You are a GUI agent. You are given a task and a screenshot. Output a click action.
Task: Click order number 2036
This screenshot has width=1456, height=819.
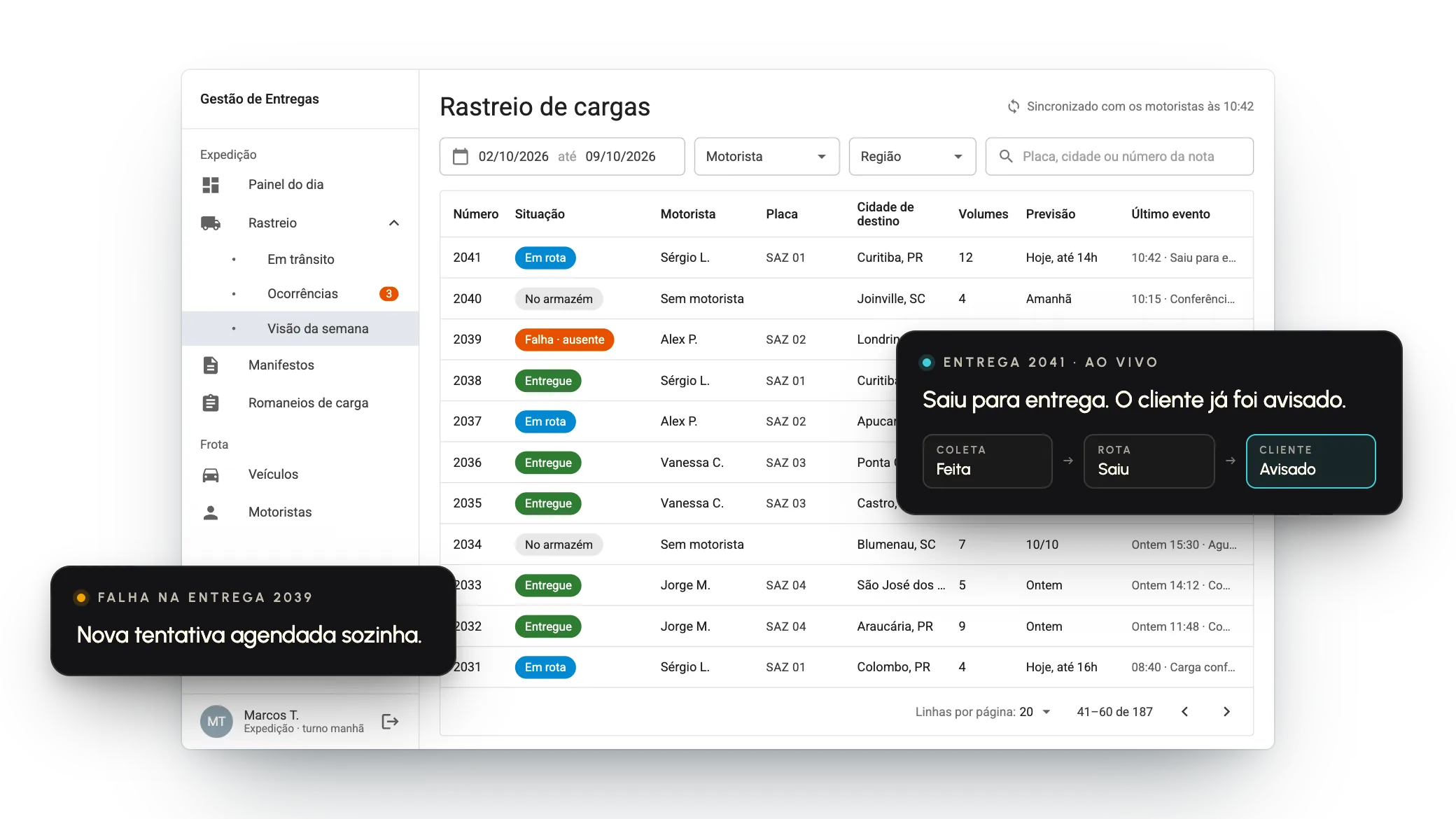pyautogui.click(x=467, y=463)
